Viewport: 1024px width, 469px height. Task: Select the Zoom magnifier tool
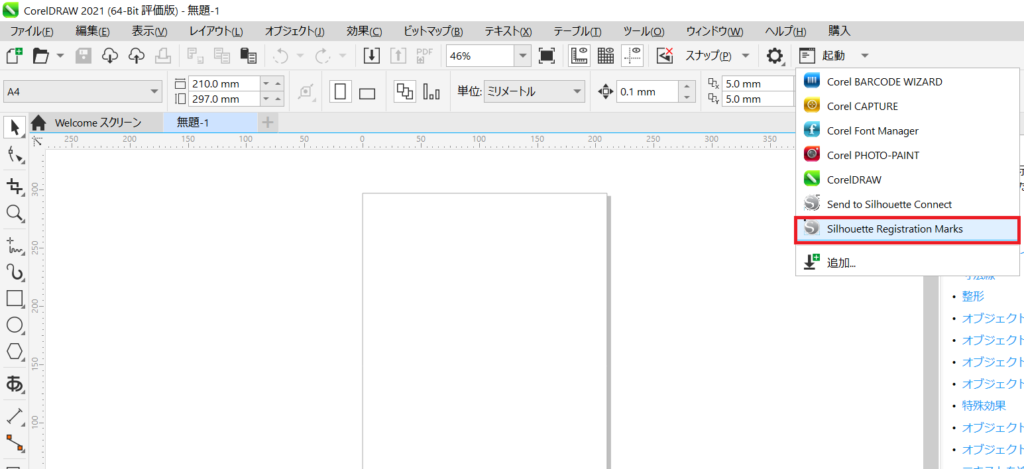[14, 212]
